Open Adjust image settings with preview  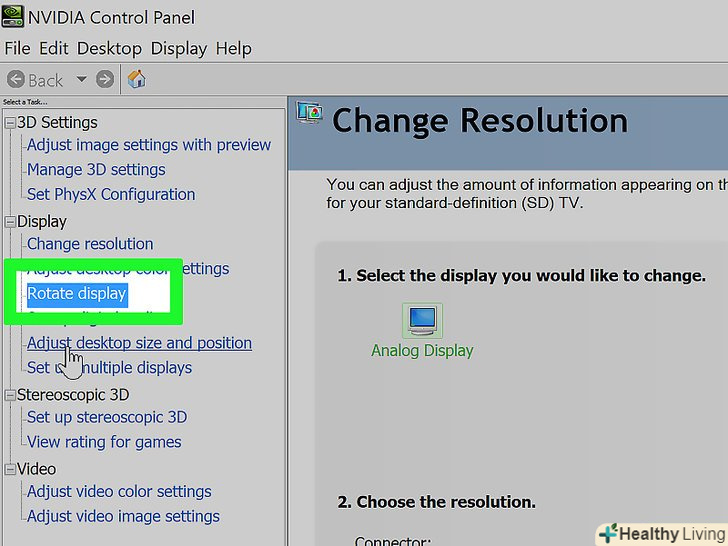coord(149,145)
